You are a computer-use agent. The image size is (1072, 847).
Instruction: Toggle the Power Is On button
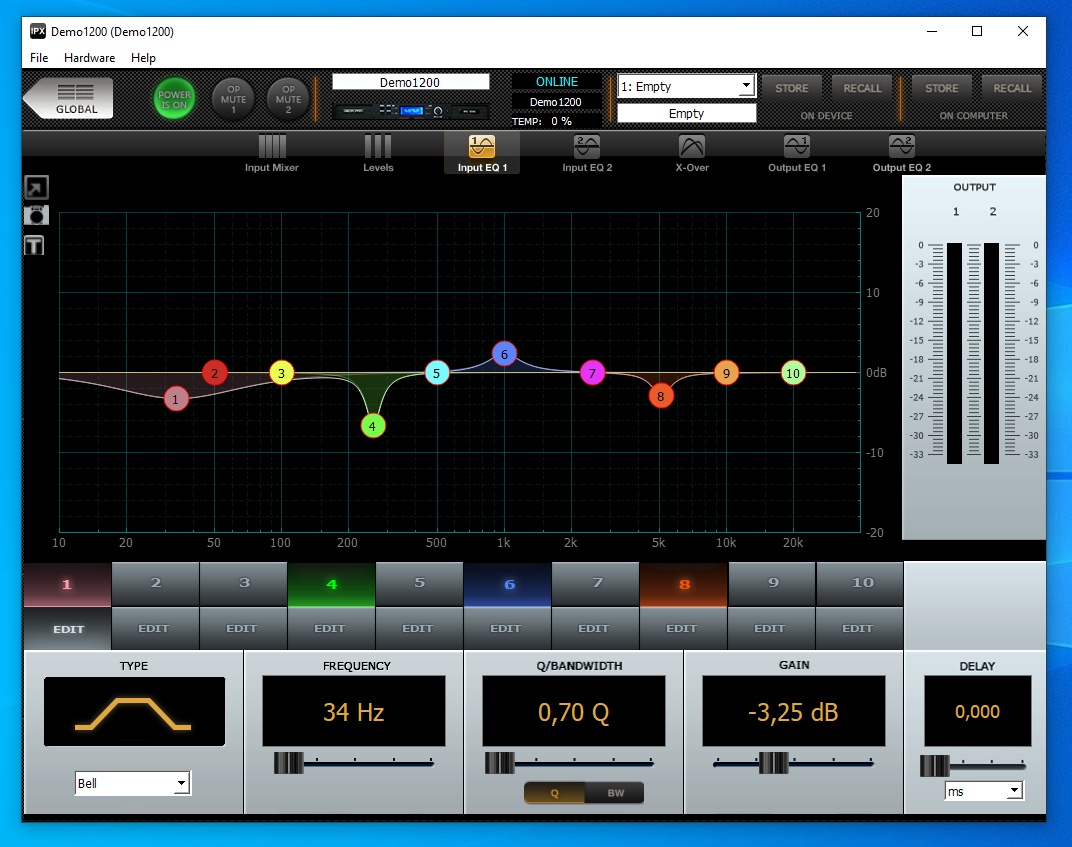pos(174,97)
